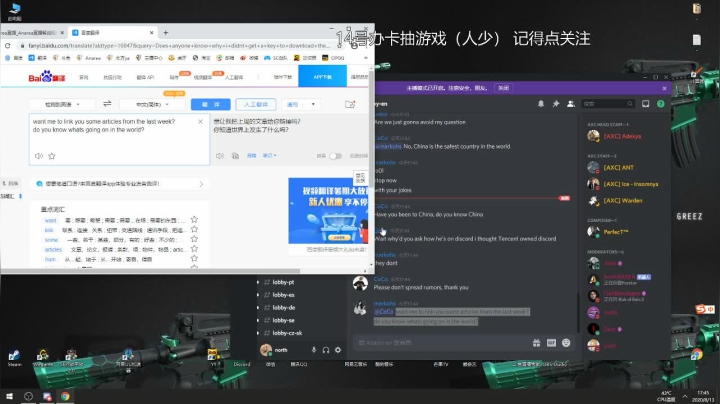Screen dimensions: 720x404
Task: Expand the lobby-de channel
Action: pyautogui.click(x=258, y=308)
